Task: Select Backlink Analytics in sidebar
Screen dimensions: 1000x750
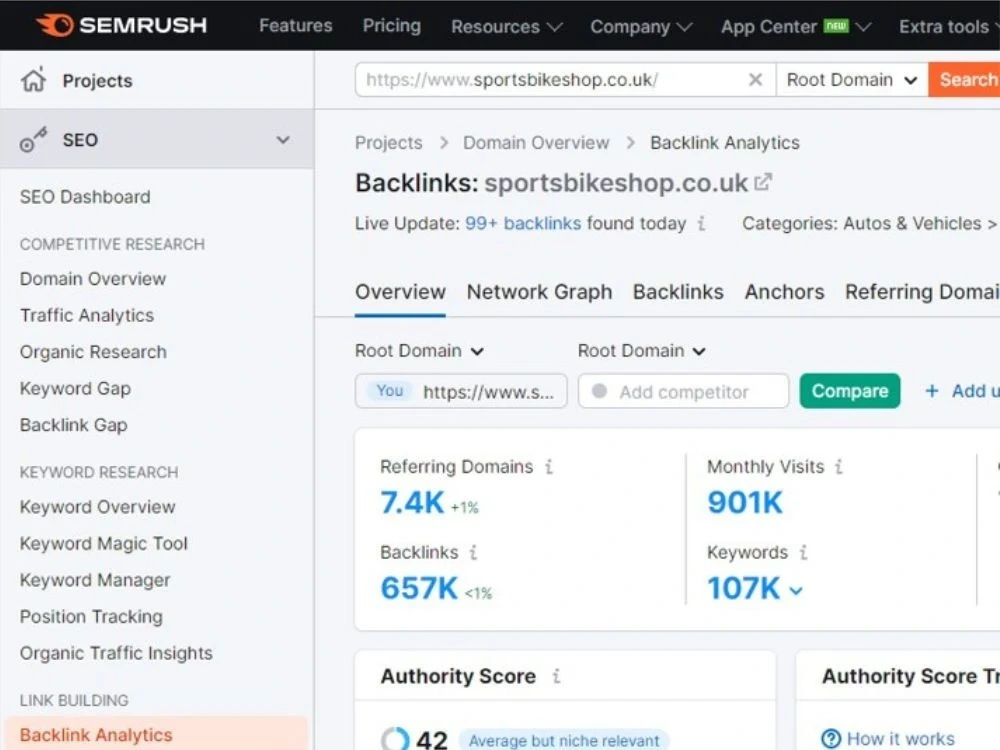Action: 156,734
